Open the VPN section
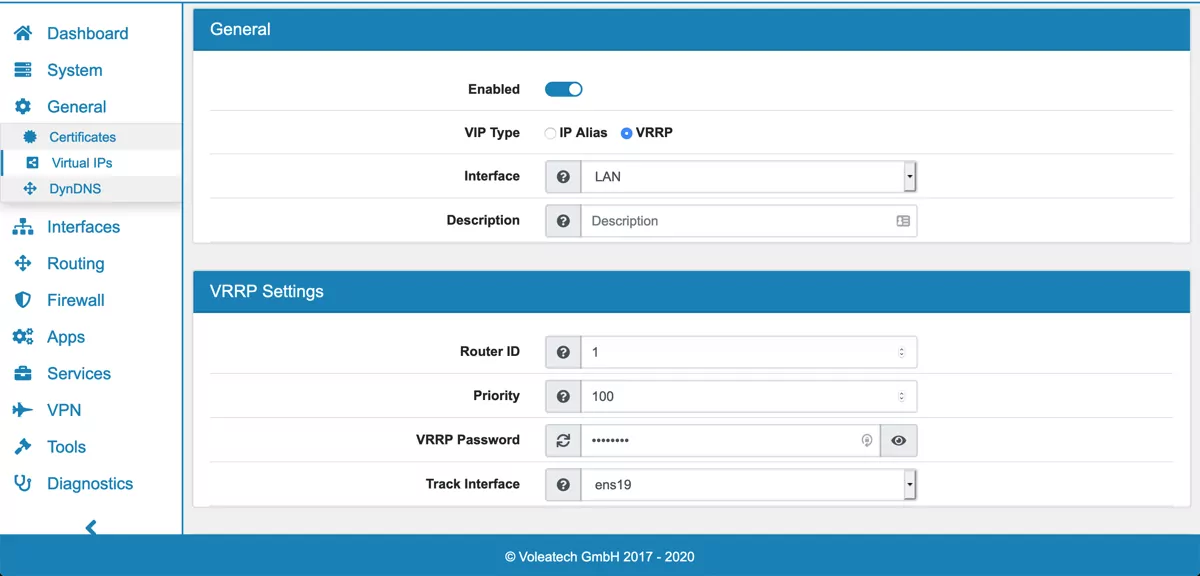 coord(62,410)
